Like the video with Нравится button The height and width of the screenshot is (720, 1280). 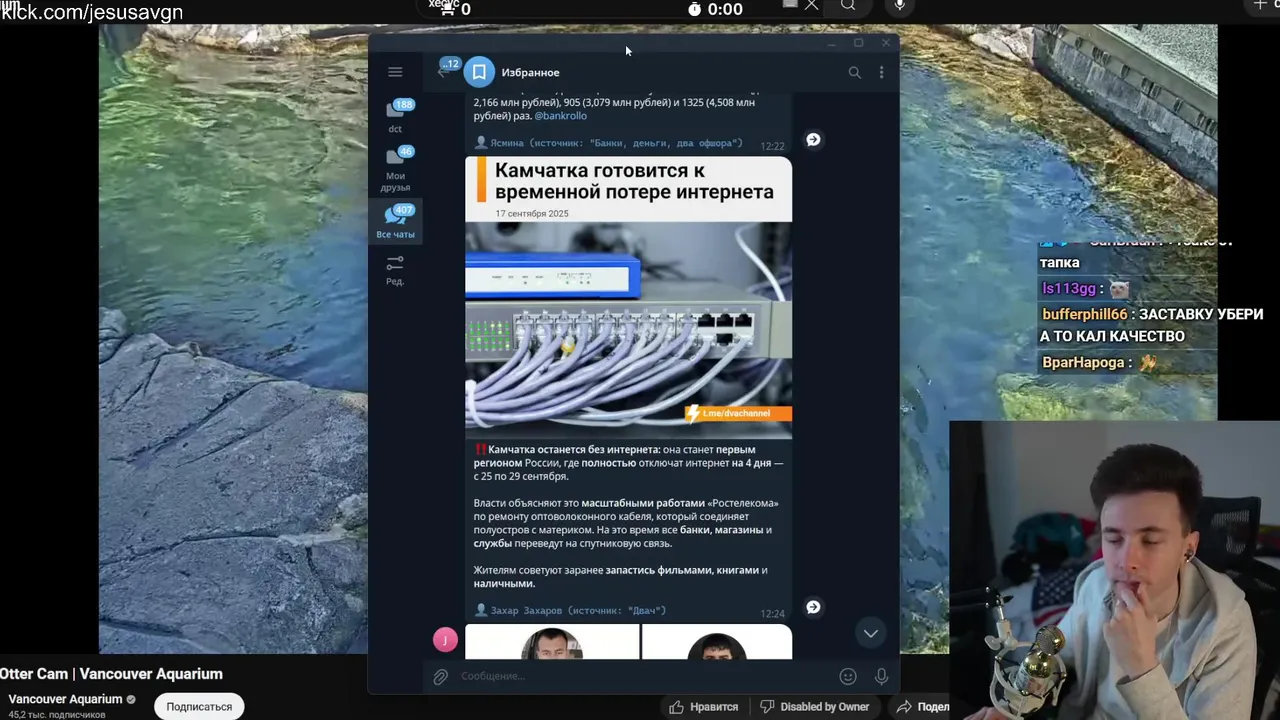coord(704,707)
